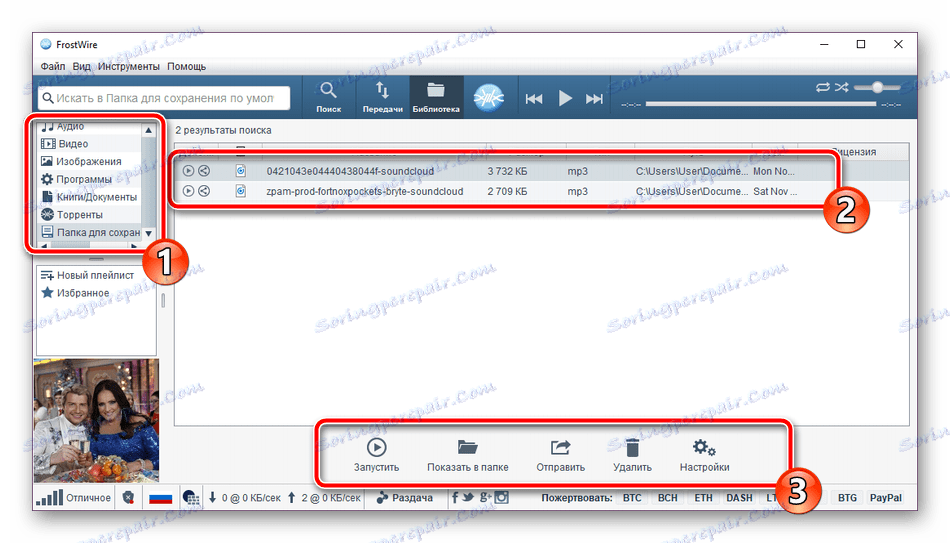The height and width of the screenshot is (543, 950).
Task: Open the Помощь menu
Action: pyautogui.click(x=187, y=66)
